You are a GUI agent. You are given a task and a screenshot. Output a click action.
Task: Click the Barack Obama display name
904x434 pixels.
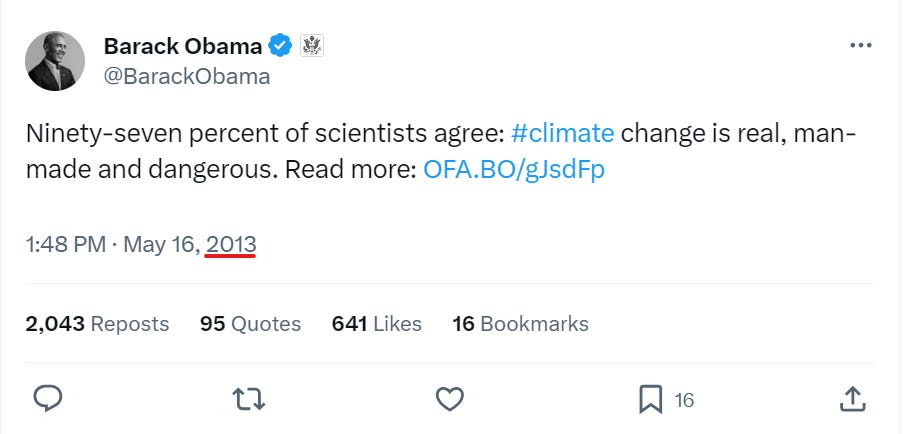(183, 46)
